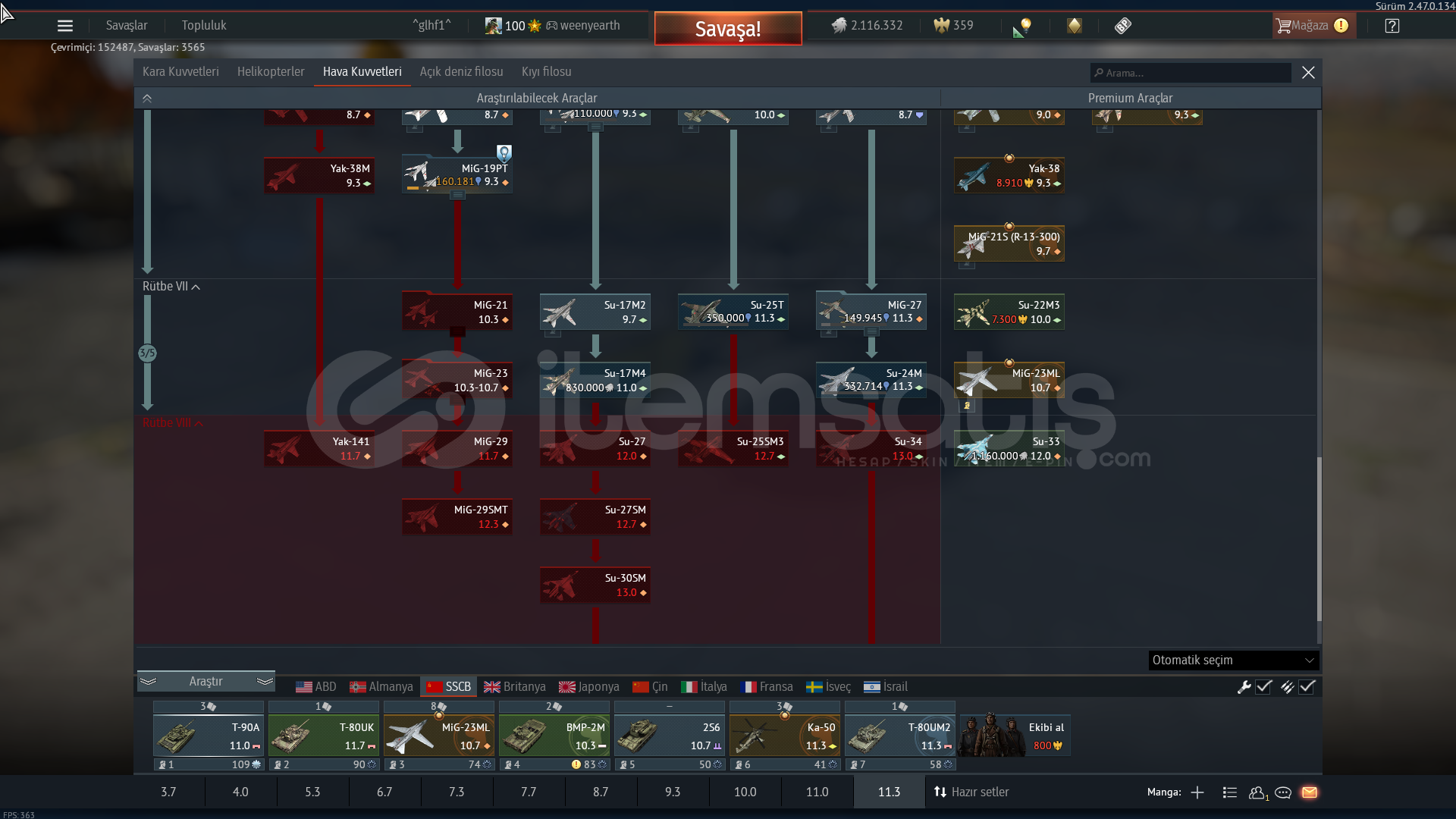Image resolution: width=1456 pixels, height=819 pixels.
Task: Select the Su-22M3 premium card
Action: point(1009,312)
